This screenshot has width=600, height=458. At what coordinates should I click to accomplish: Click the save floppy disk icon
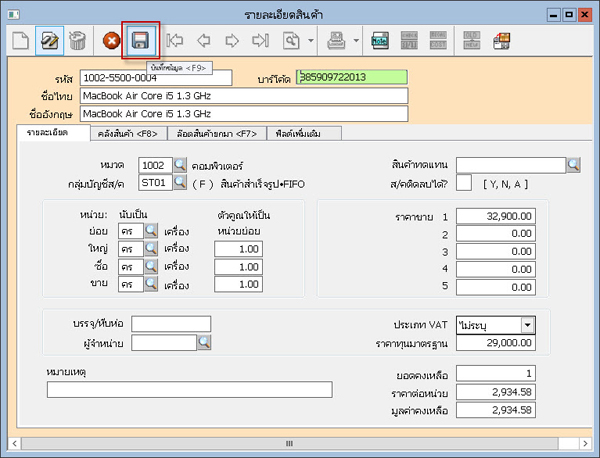[140, 40]
